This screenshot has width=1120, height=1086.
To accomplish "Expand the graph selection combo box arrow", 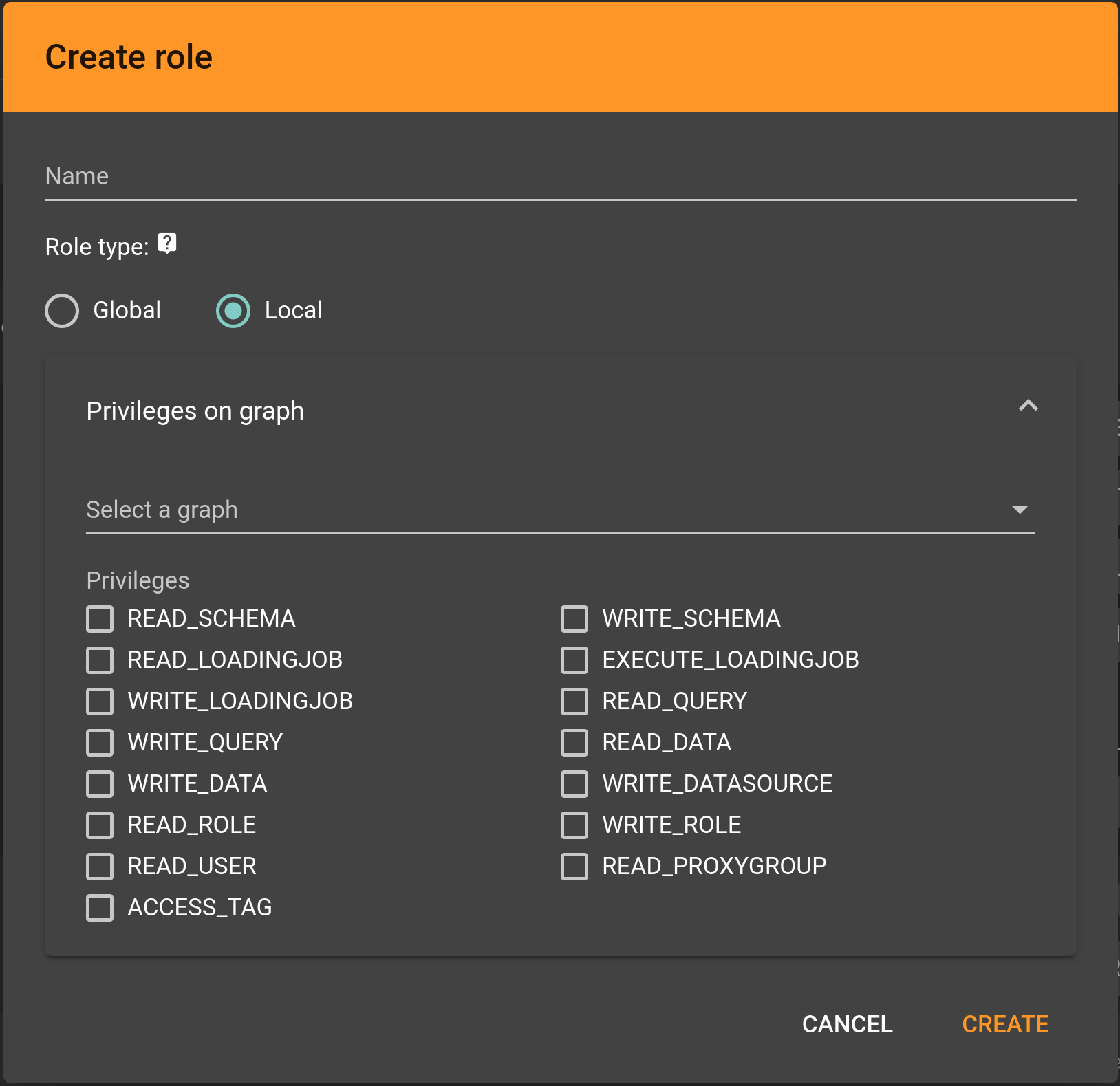I will [1021, 510].
